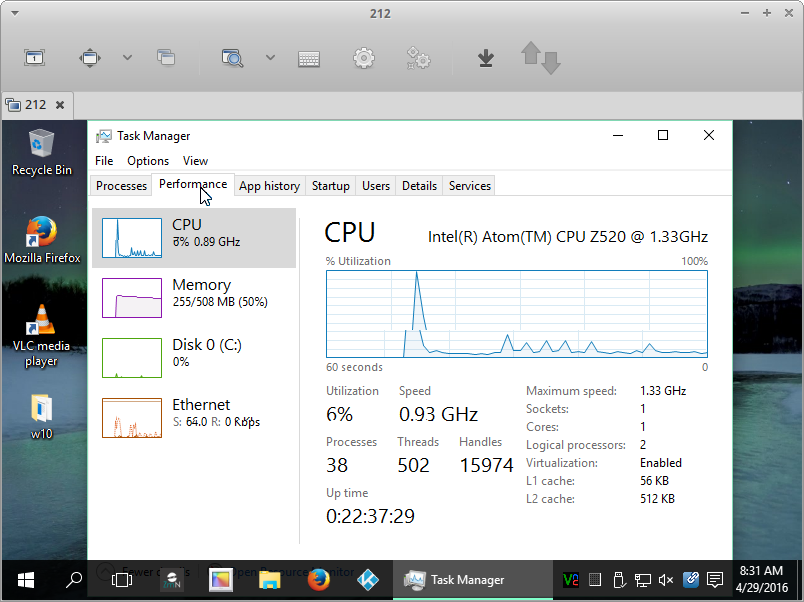Open settings with the single gear icon
Screen dimensions: 804x602
[364, 58]
